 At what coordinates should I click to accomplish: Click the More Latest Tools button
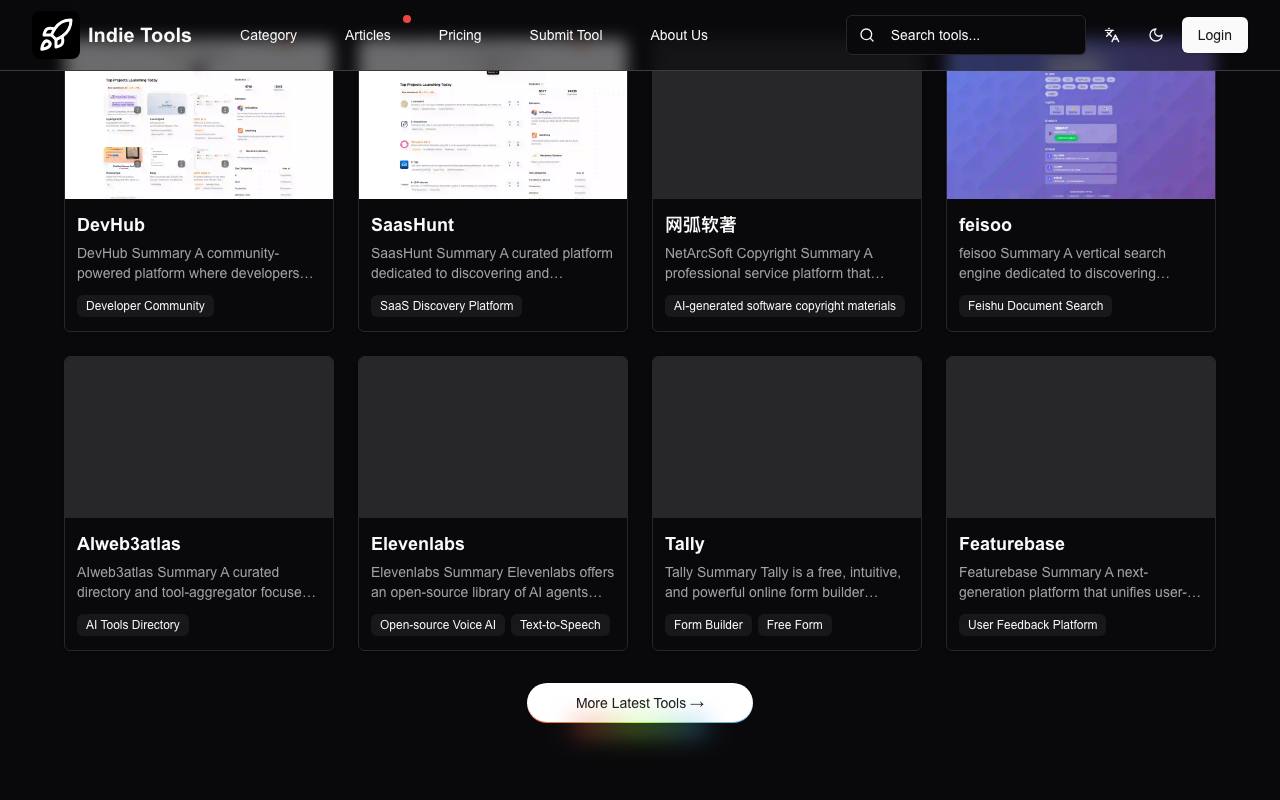tap(640, 703)
